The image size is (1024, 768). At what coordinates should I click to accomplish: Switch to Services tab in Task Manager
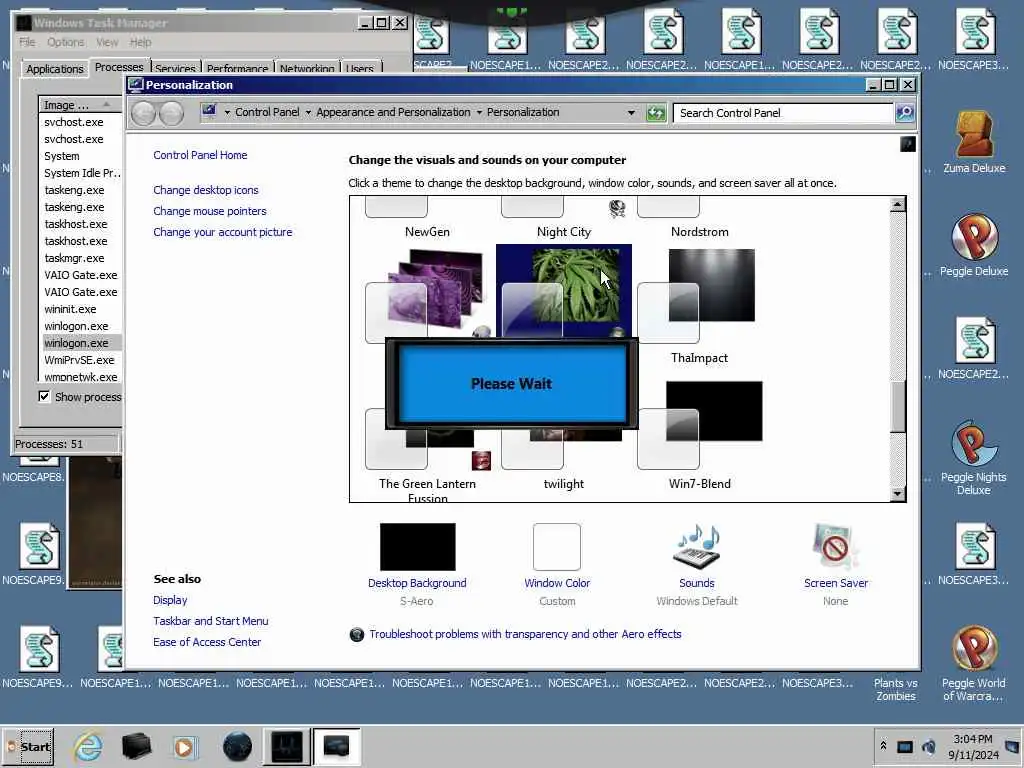[175, 69]
